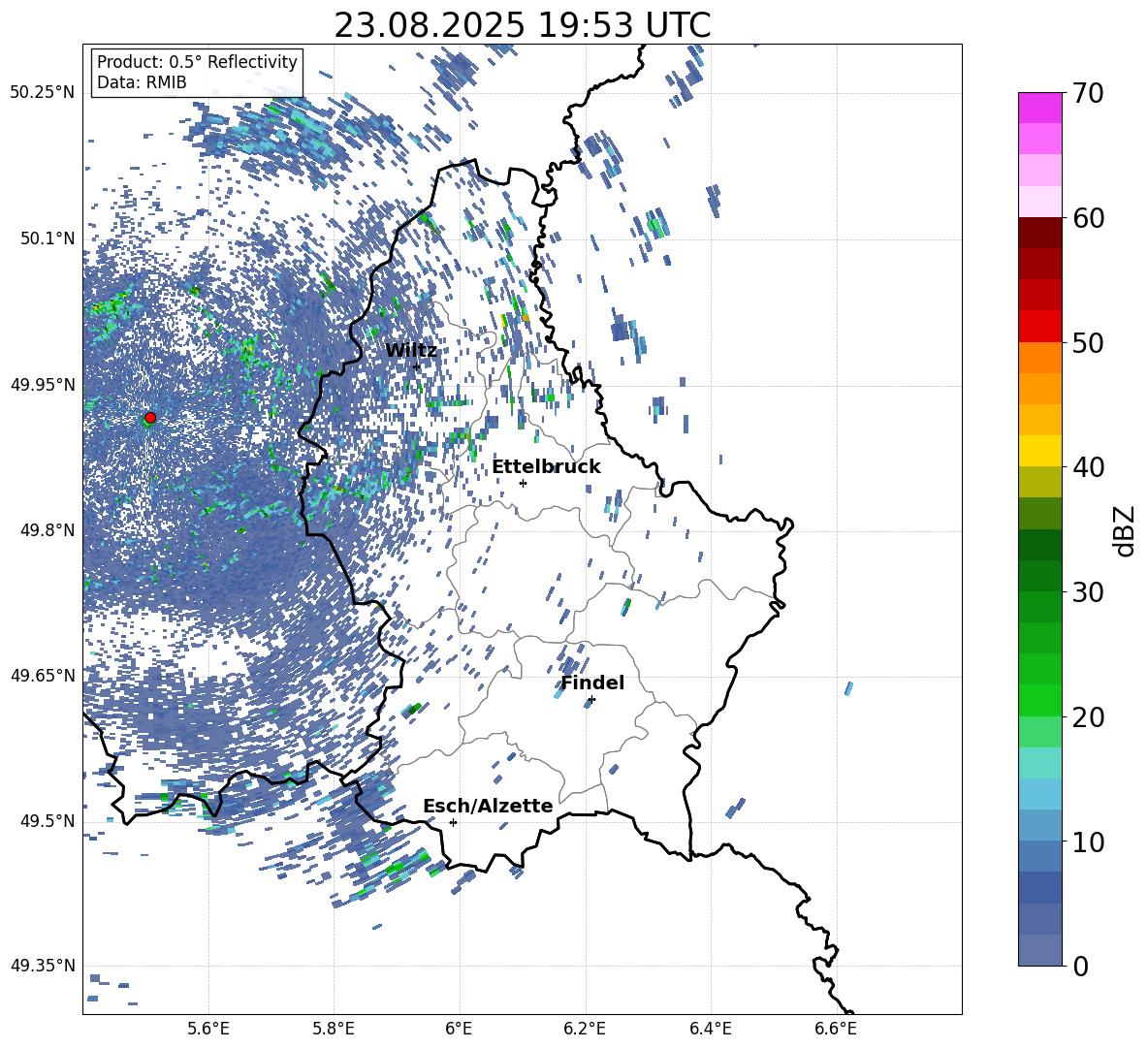This screenshot has height=1048, width=1148.
Task: Click the 49.95°N latitude label
Action: 43,385
